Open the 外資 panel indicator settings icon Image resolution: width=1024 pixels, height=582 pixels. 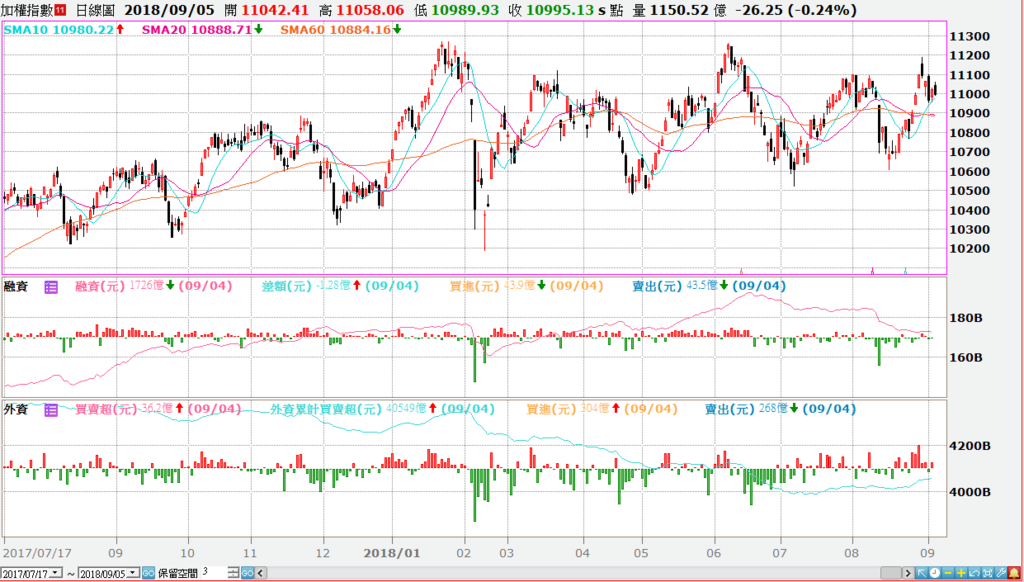[x=52, y=410]
